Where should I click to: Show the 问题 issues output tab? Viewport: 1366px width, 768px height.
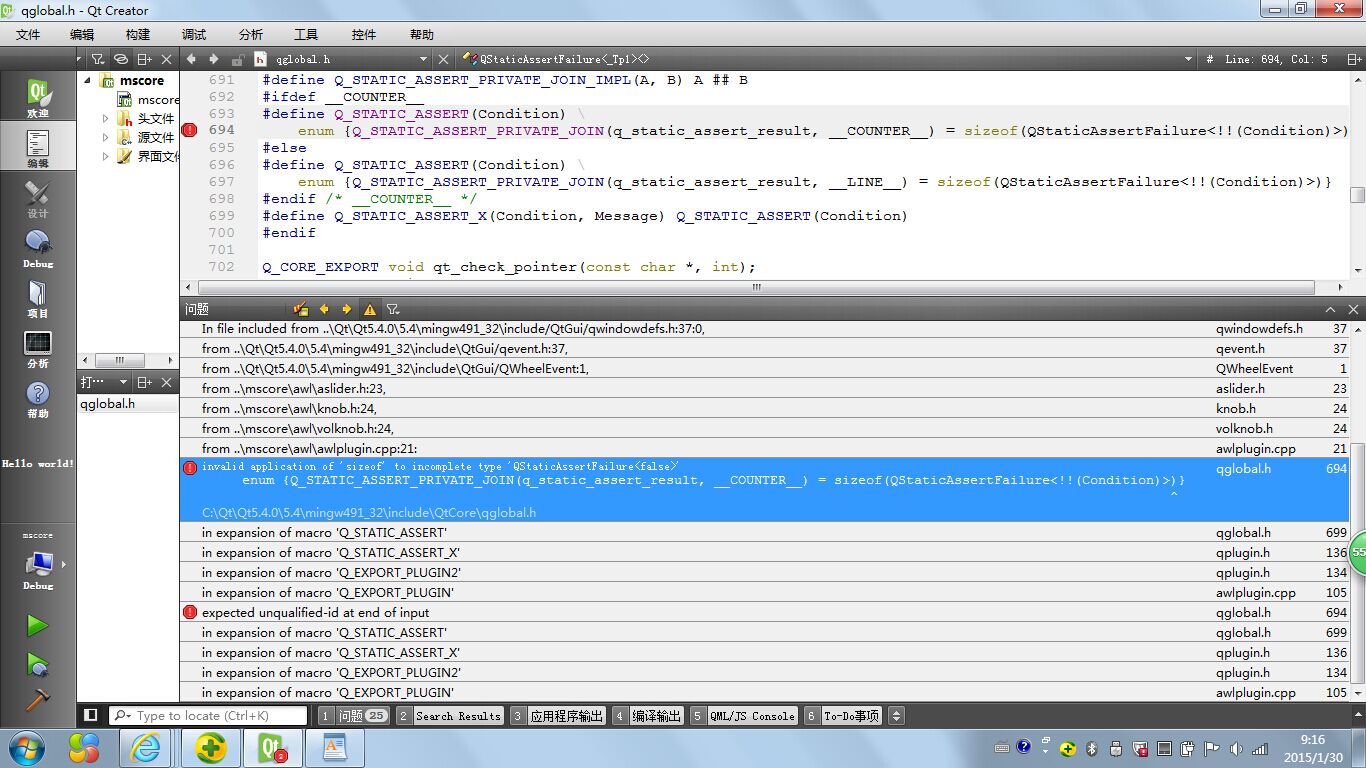(354, 716)
